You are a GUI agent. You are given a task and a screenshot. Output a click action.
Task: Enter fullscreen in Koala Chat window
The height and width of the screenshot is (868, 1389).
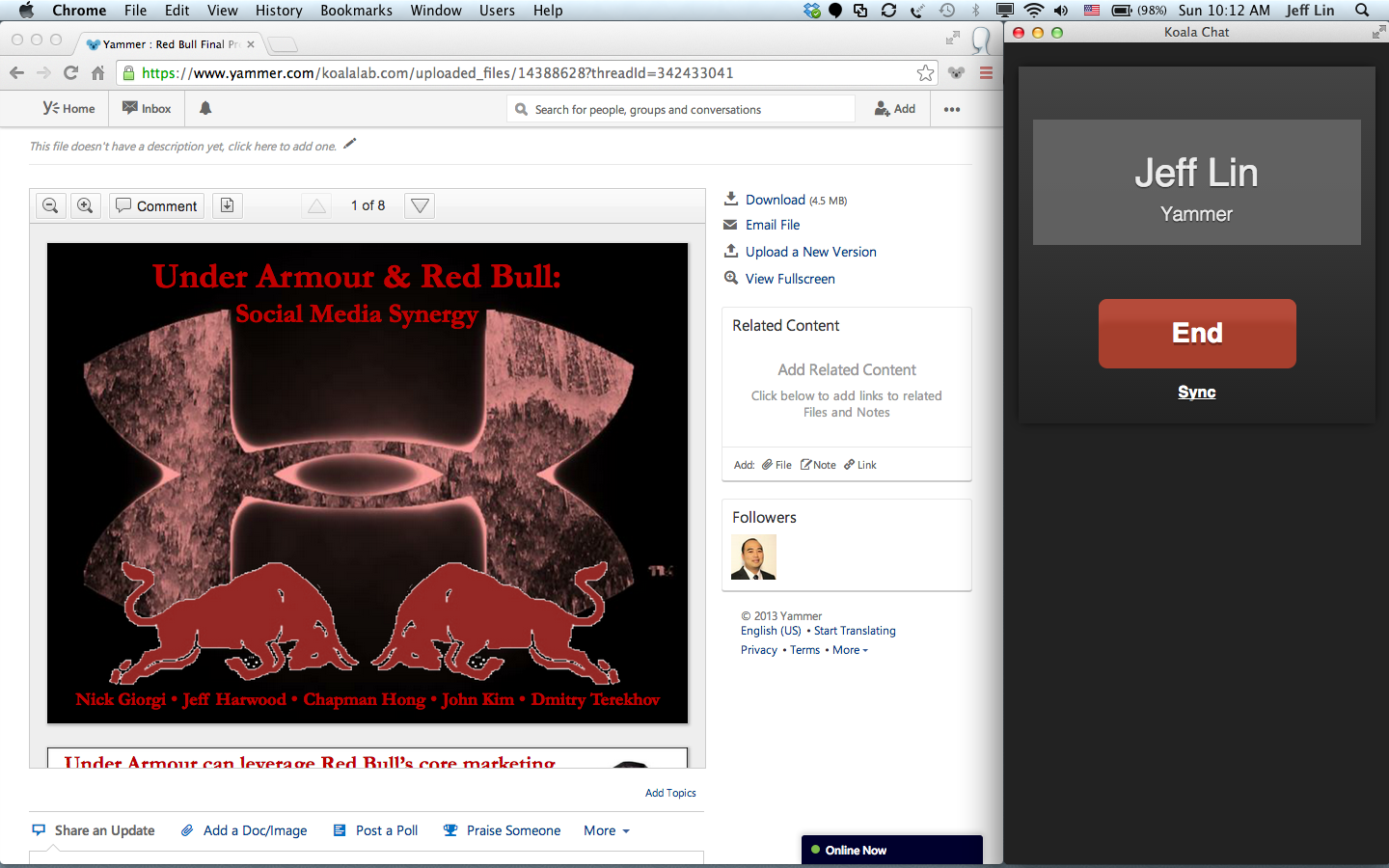click(x=1378, y=32)
